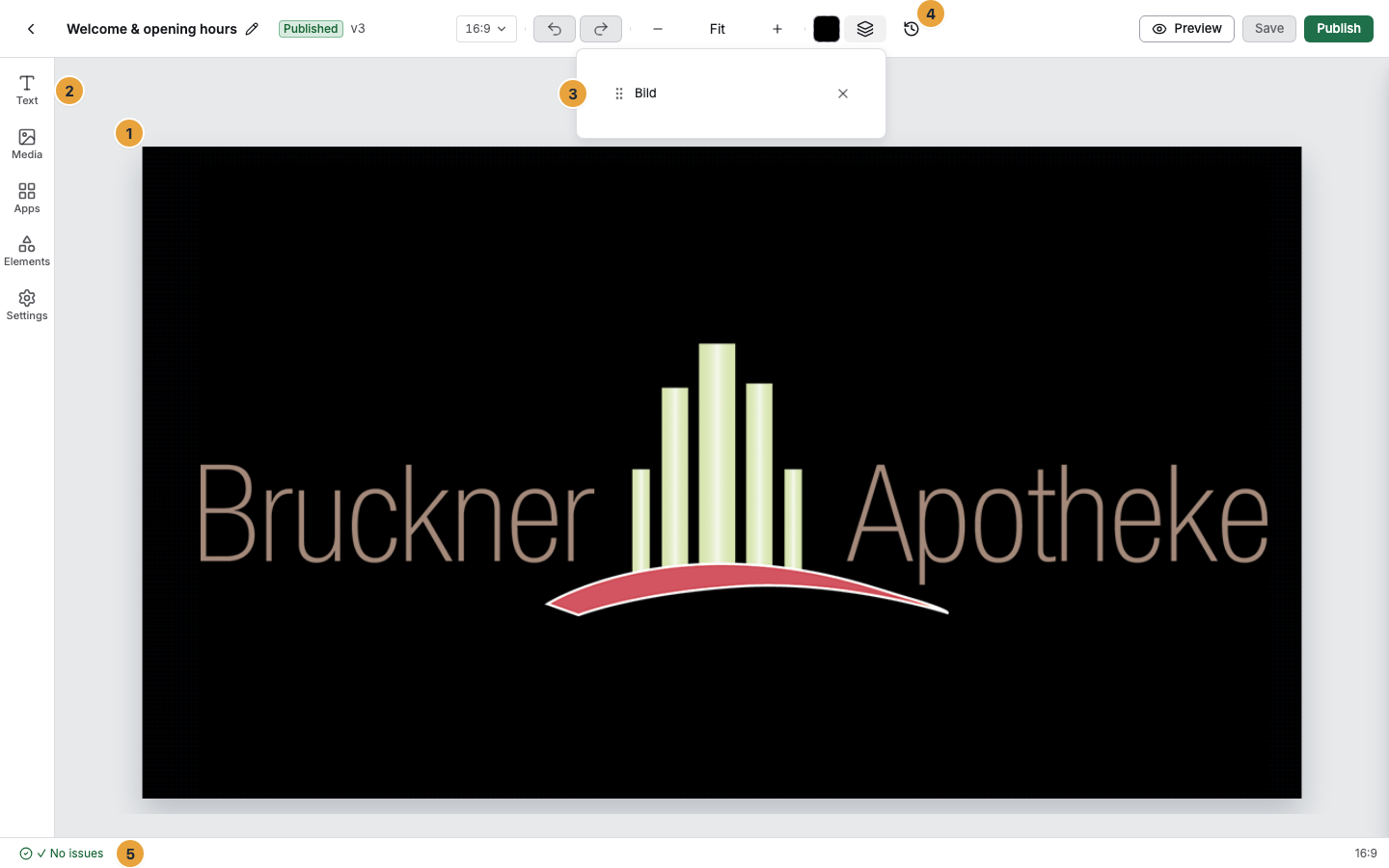Click the Save button
This screenshot has width=1389, height=868.
click(1269, 29)
